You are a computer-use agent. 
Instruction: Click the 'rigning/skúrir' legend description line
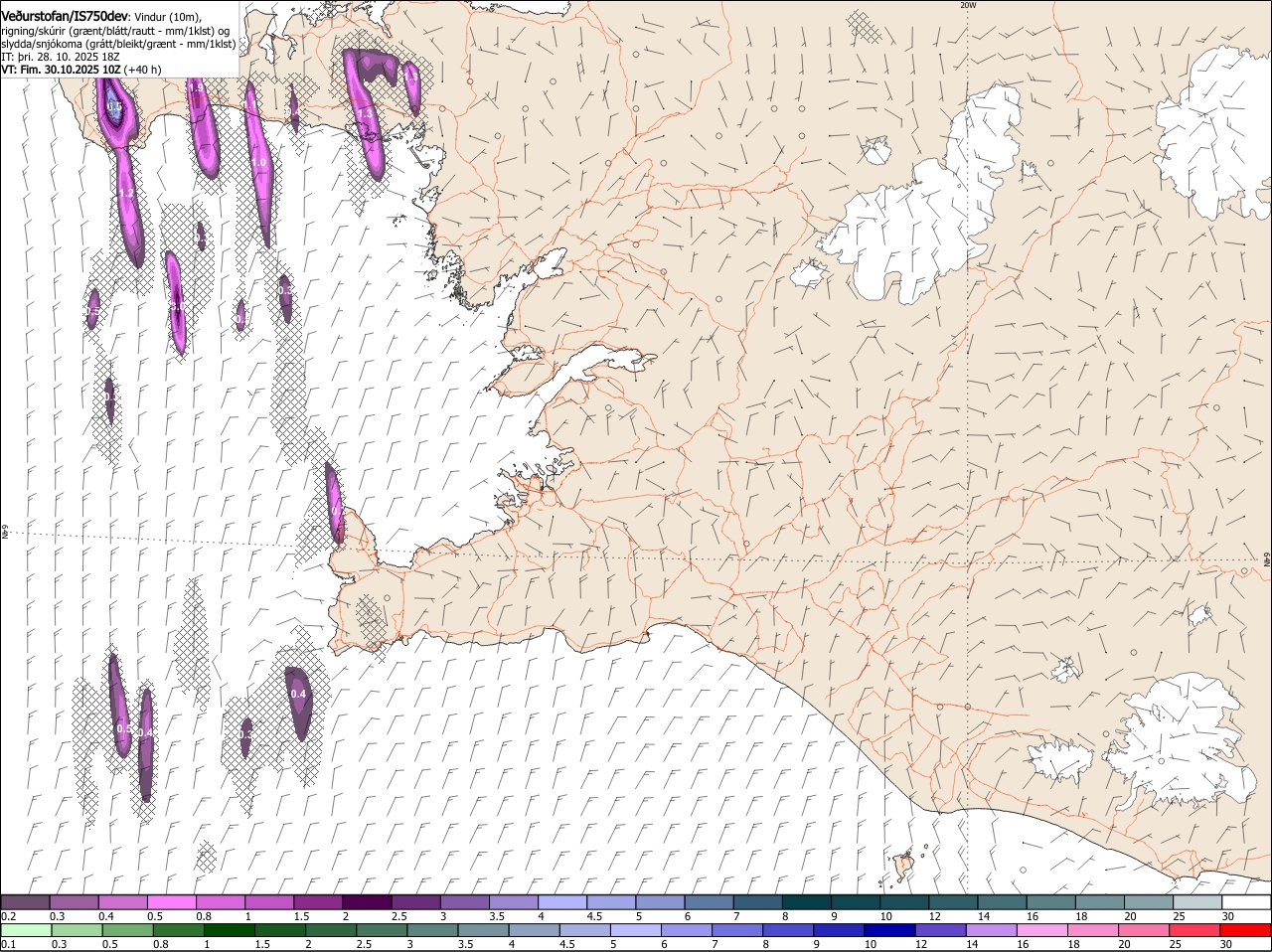(116, 31)
